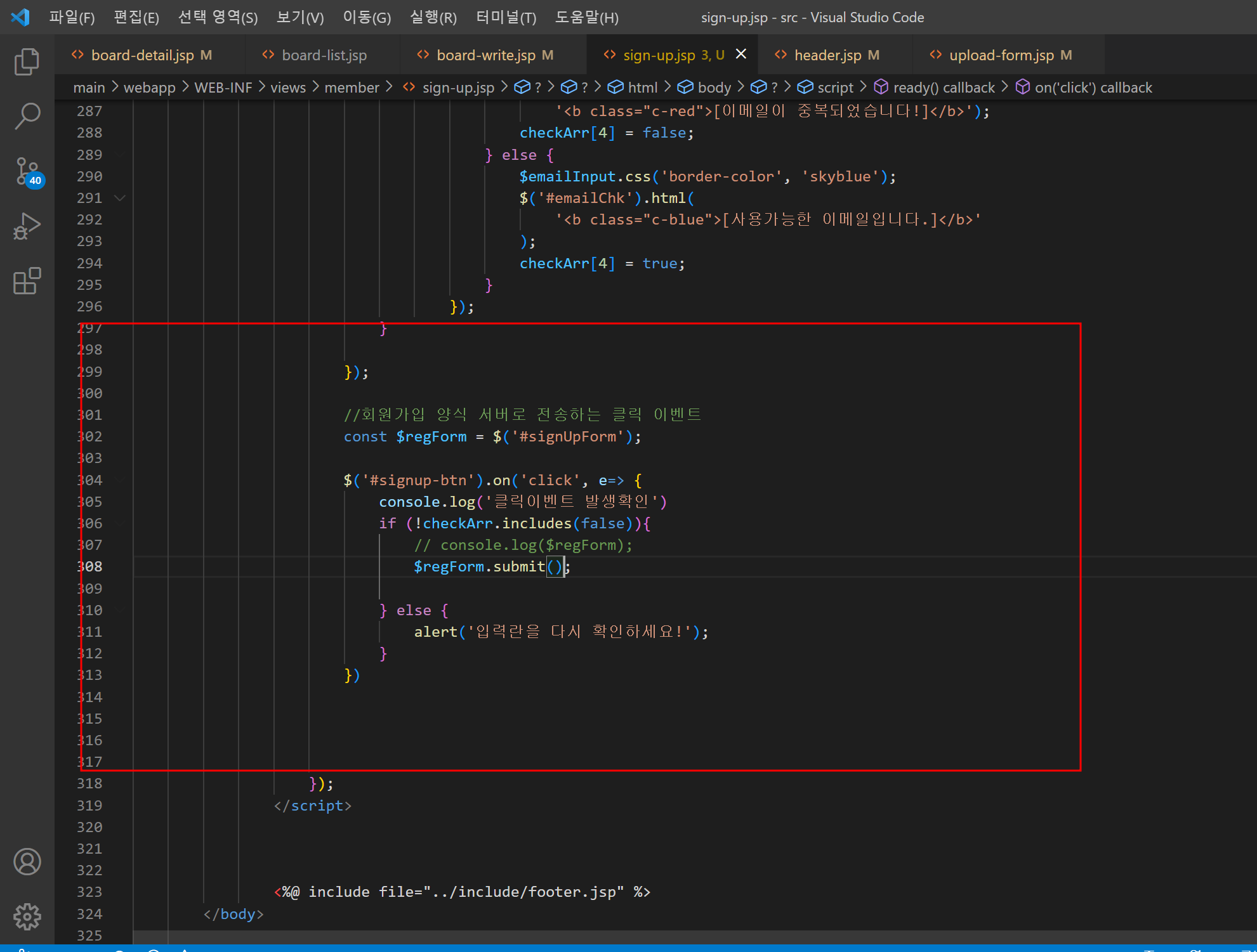
Task: Click the VS Code logo icon
Action: pos(20,17)
